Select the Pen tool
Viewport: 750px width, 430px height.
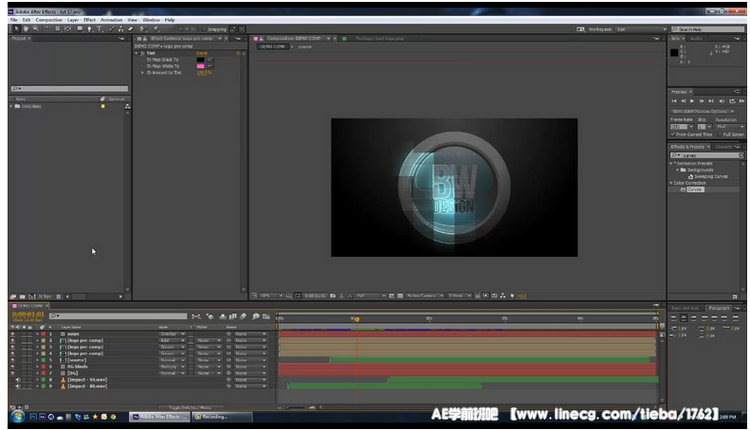point(89,29)
